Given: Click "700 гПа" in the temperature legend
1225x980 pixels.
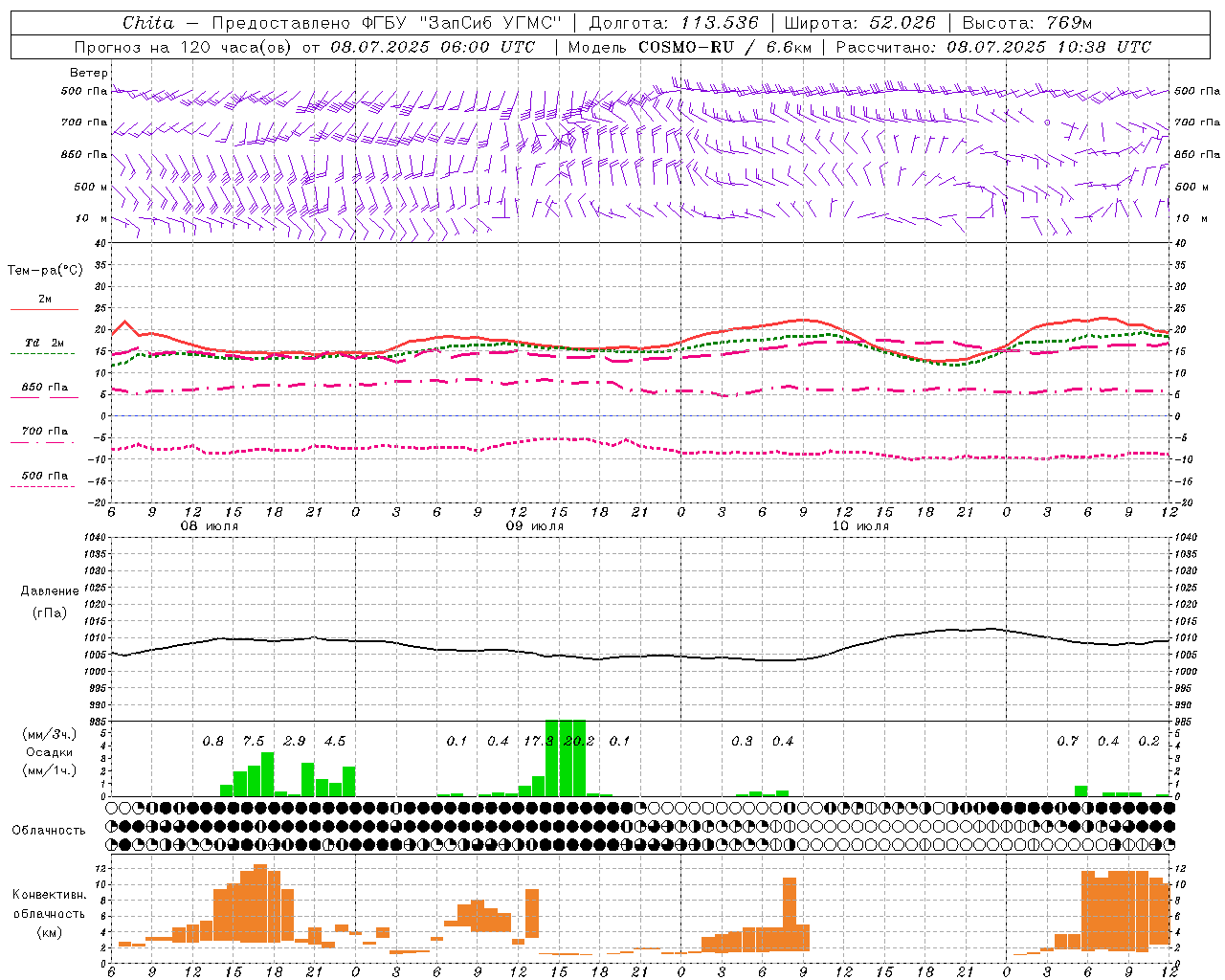Looking at the screenshot, I should [44, 432].
